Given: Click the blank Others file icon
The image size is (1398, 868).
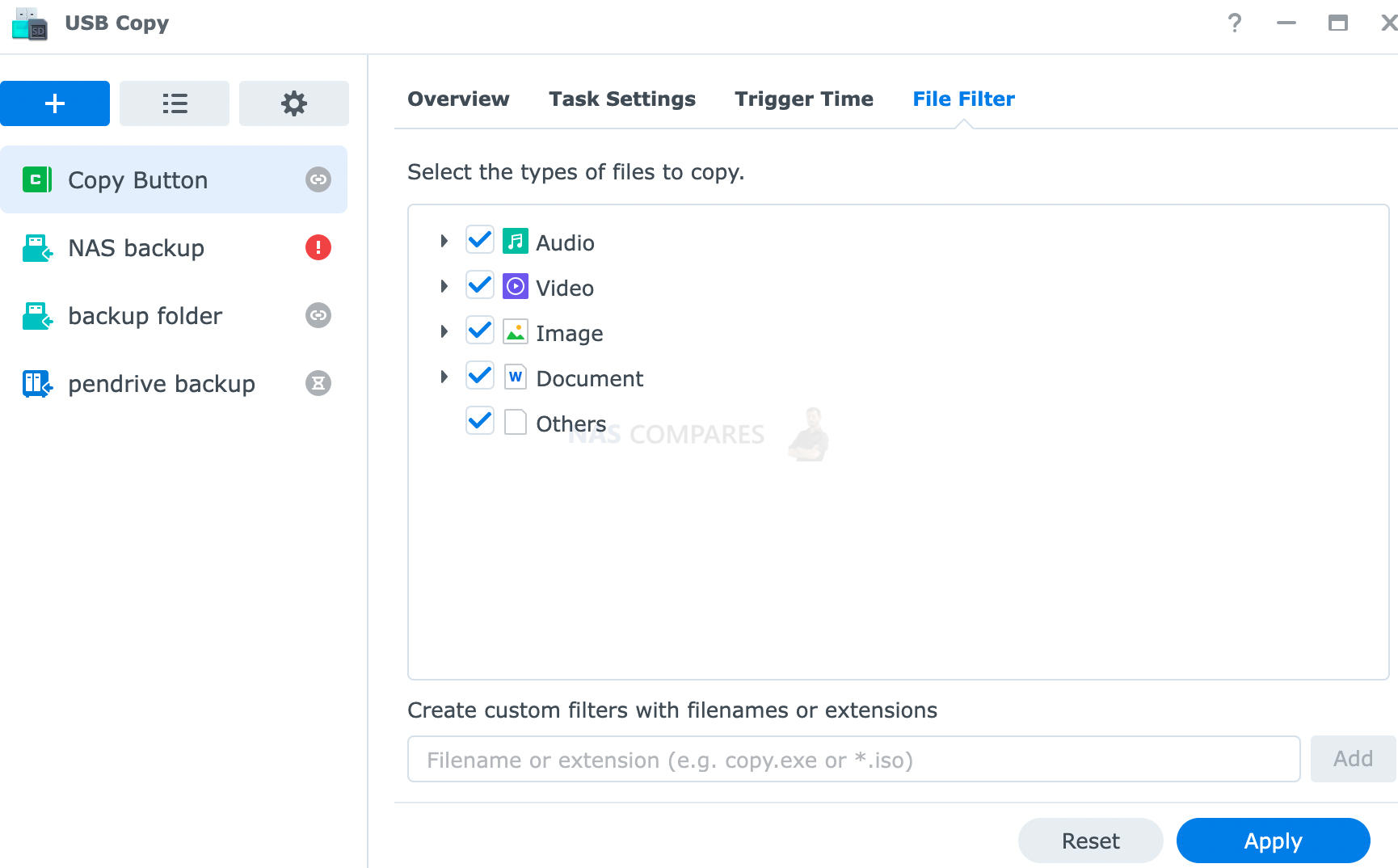Looking at the screenshot, I should click(x=516, y=422).
